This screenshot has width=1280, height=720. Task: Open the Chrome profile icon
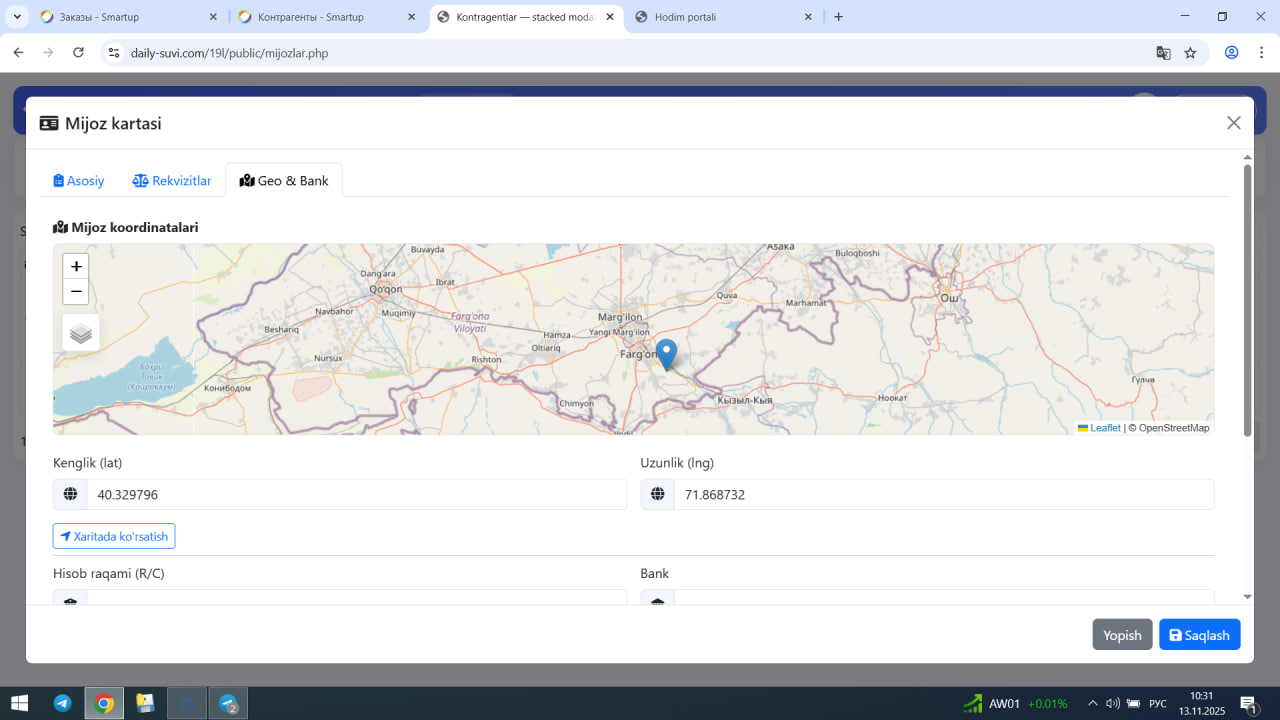[1231, 53]
